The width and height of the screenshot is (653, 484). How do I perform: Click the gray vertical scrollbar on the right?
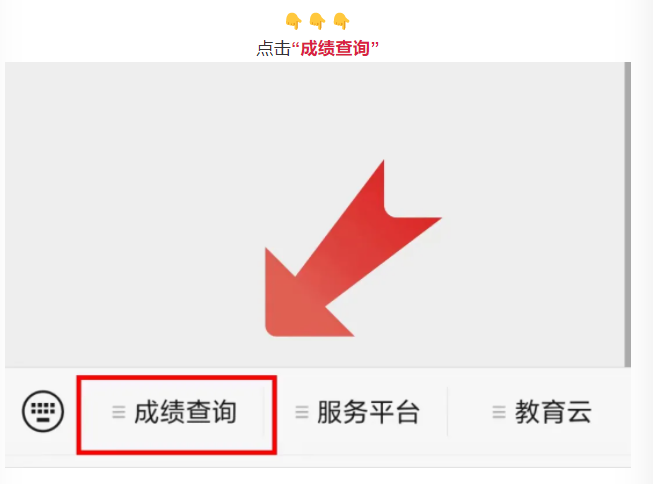tap(628, 215)
